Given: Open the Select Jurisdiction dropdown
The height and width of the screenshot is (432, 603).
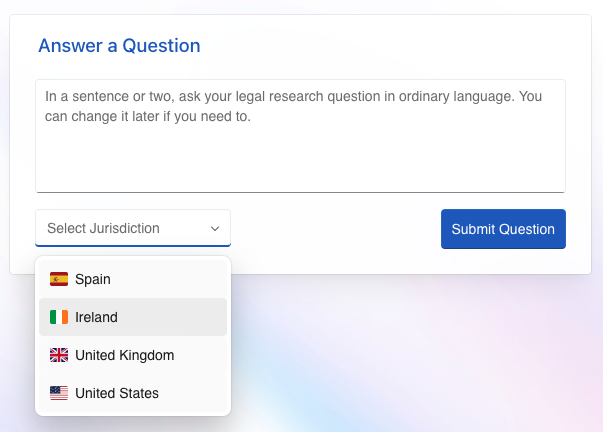Looking at the screenshot, I should [133, 228].
